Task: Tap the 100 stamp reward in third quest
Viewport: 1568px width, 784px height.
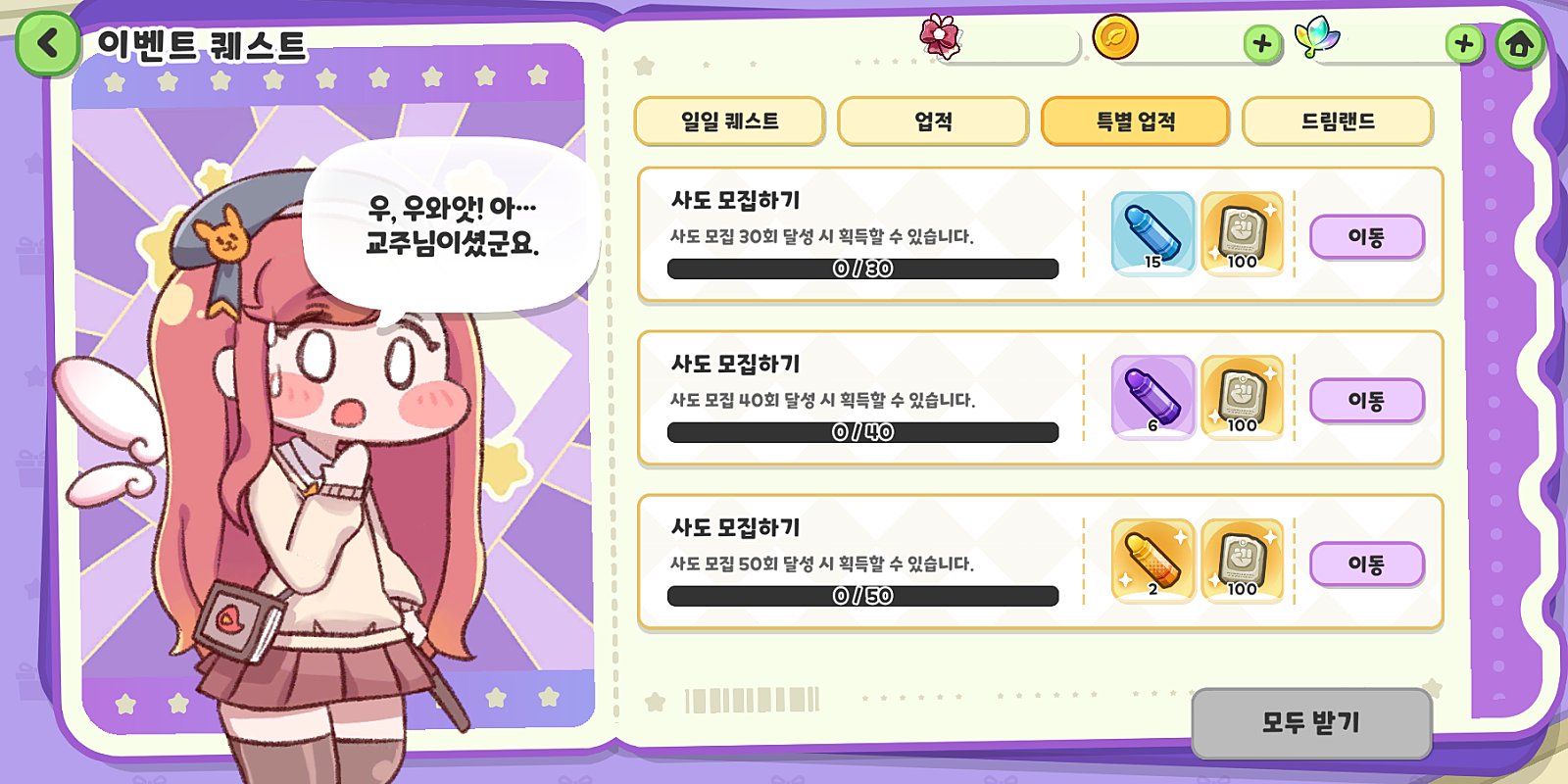Action: 1242,561
